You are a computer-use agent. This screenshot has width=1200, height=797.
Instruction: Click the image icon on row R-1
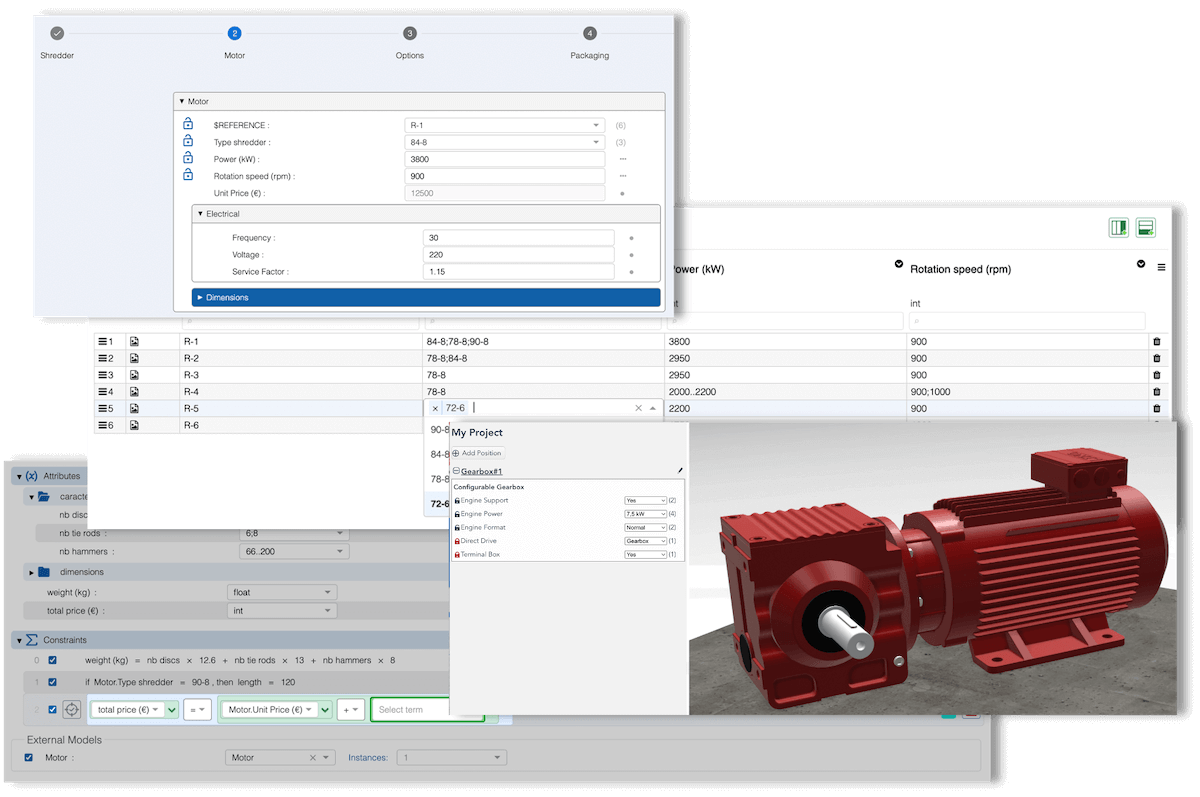(x=132, y=341)
